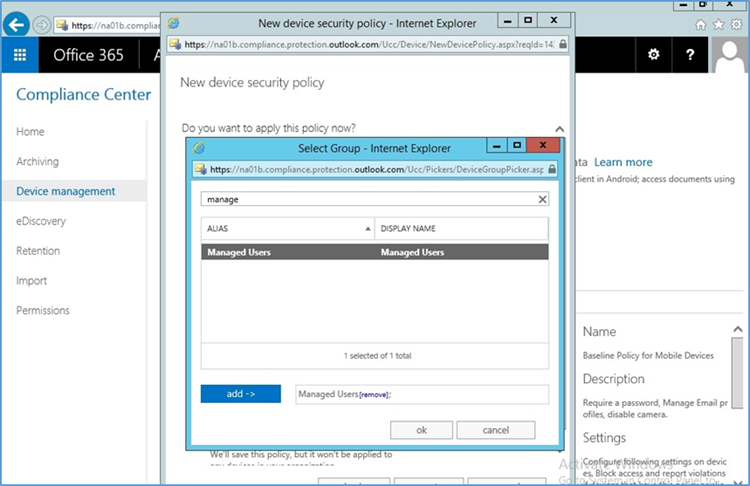
Task: Click the Select Group dialog address bar
Action: (377, 169)
